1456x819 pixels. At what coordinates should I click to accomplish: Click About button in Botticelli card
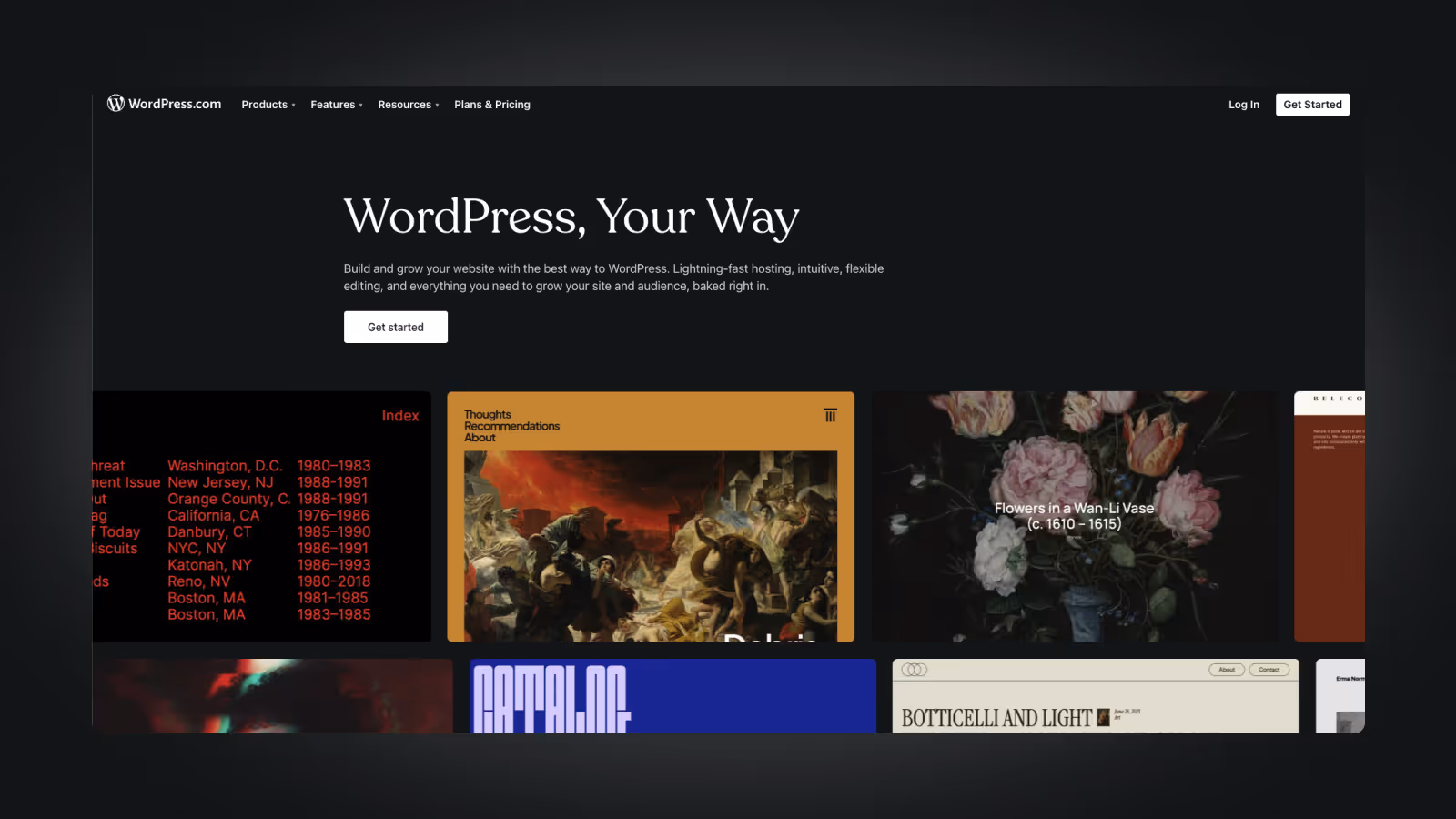1227,670
